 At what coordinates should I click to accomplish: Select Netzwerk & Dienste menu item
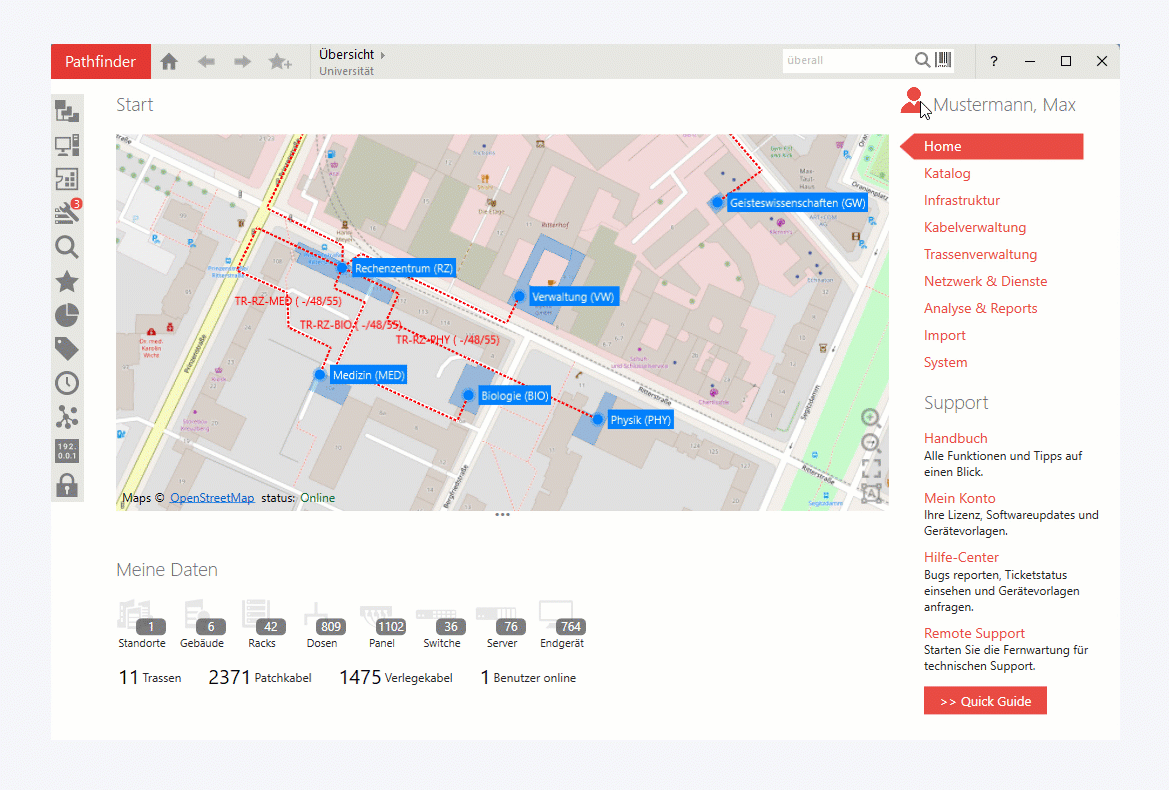tap(985, 281)
